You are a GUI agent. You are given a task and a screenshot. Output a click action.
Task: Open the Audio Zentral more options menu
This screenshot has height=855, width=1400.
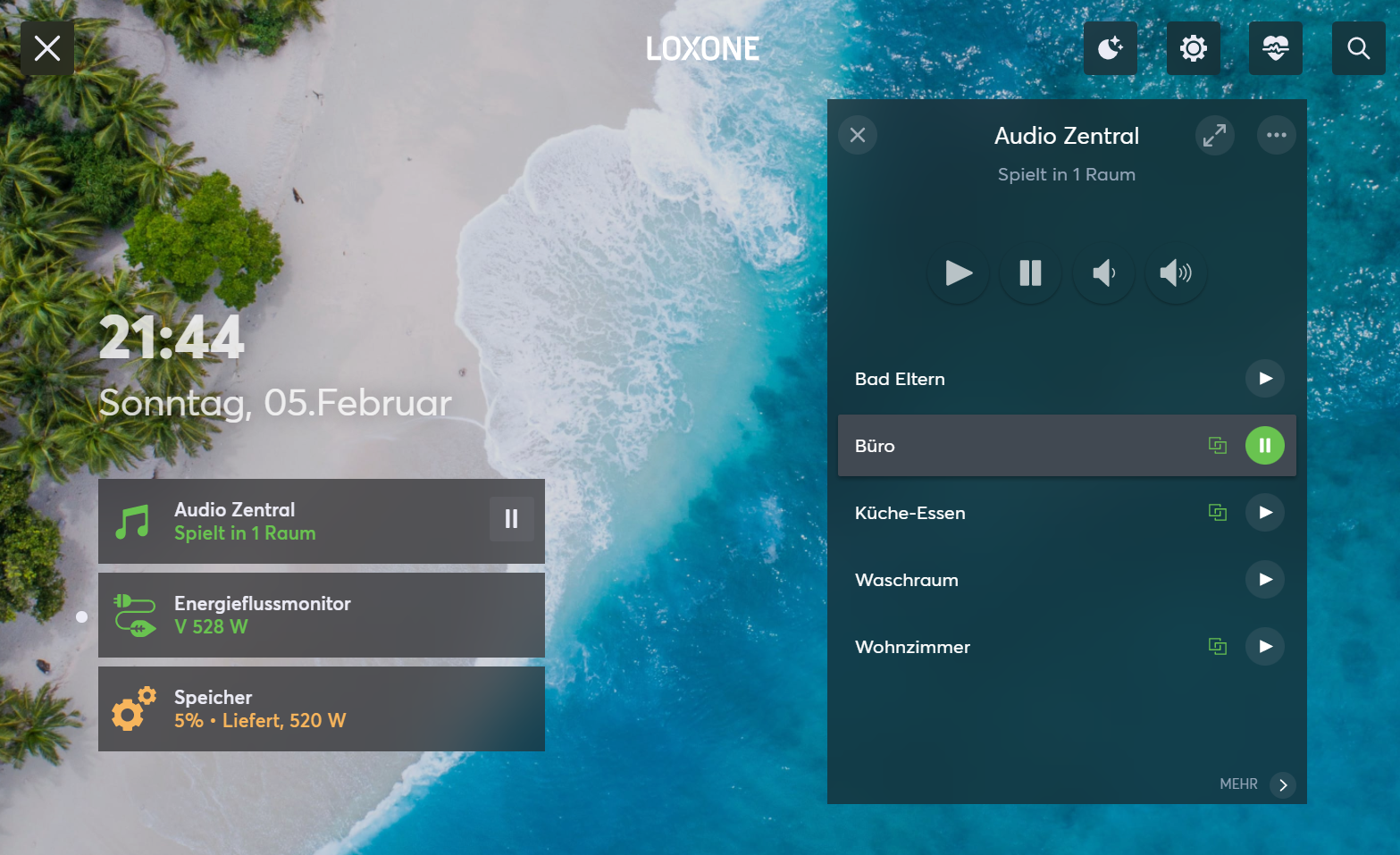[x=1277, y=135]
